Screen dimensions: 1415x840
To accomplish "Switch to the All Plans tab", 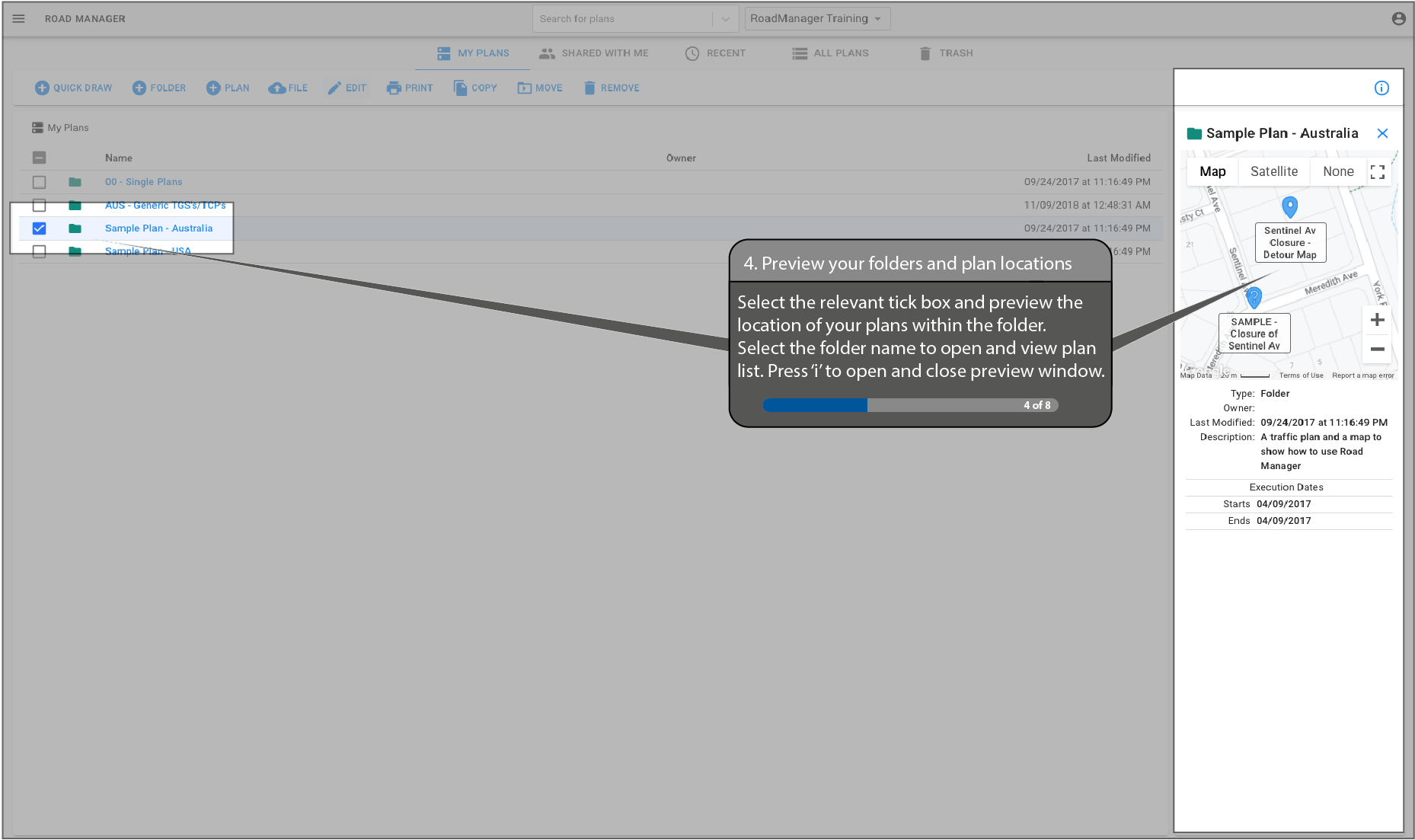I will pos(830,53).
